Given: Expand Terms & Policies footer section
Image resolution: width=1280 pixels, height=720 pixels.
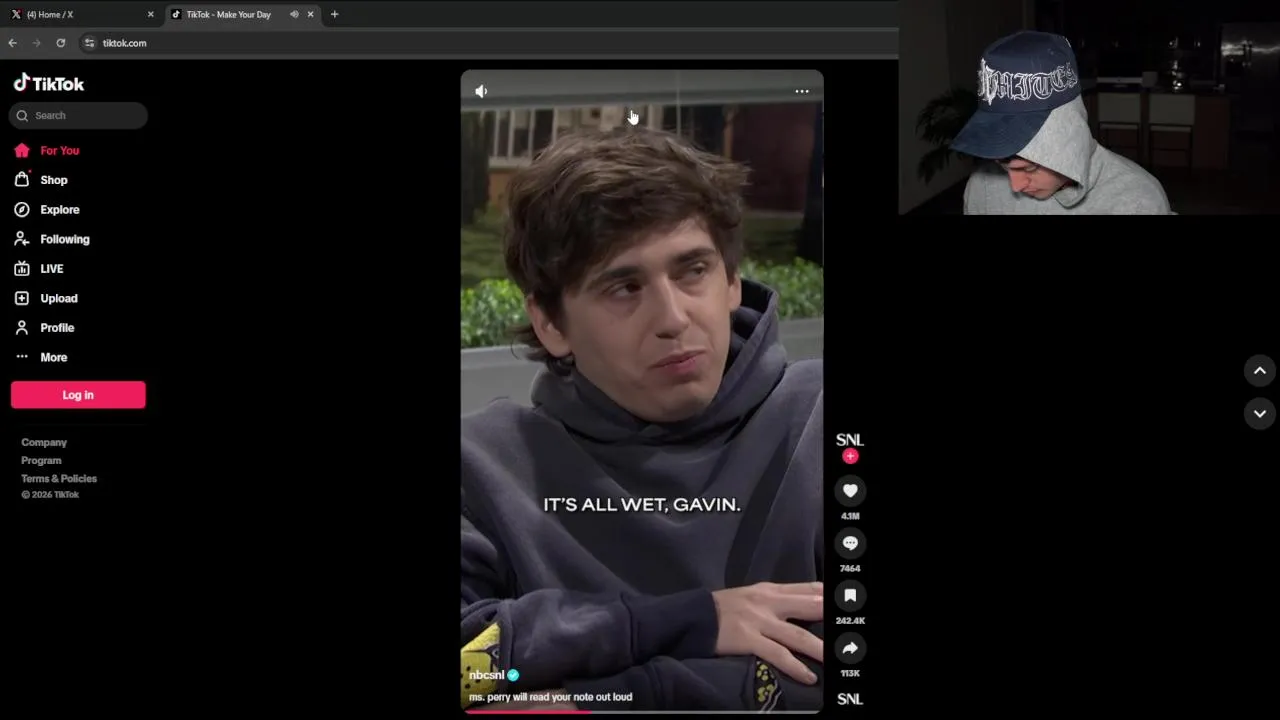Looking at the screenshot, I should tap(59, 478).
